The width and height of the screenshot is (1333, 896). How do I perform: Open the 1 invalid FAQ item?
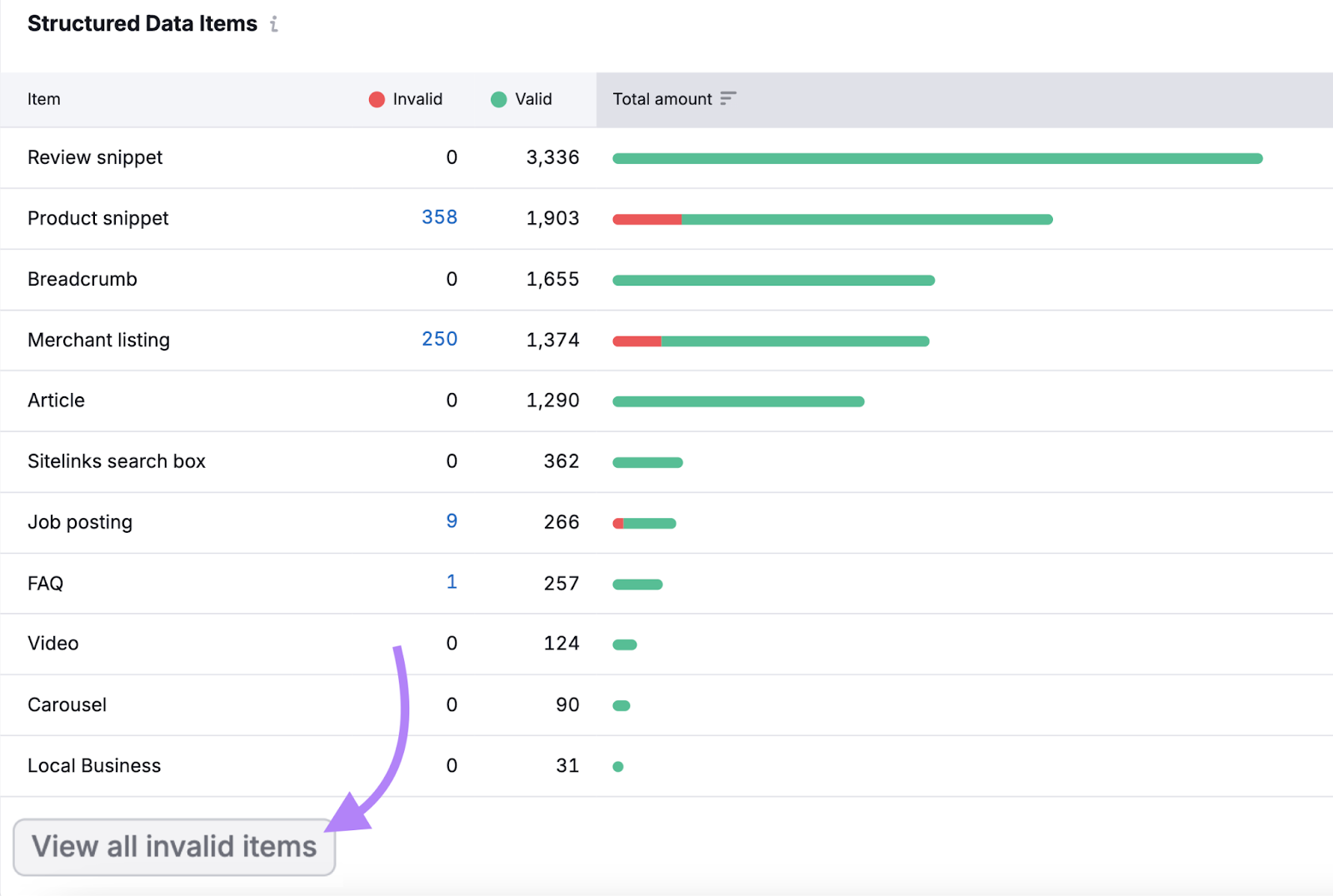coord(452,582)
